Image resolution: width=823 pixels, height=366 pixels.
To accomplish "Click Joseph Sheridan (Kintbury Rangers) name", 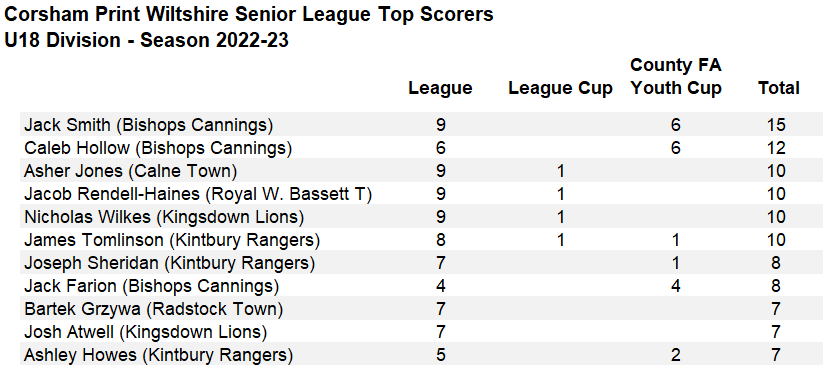I will (170, 263).
